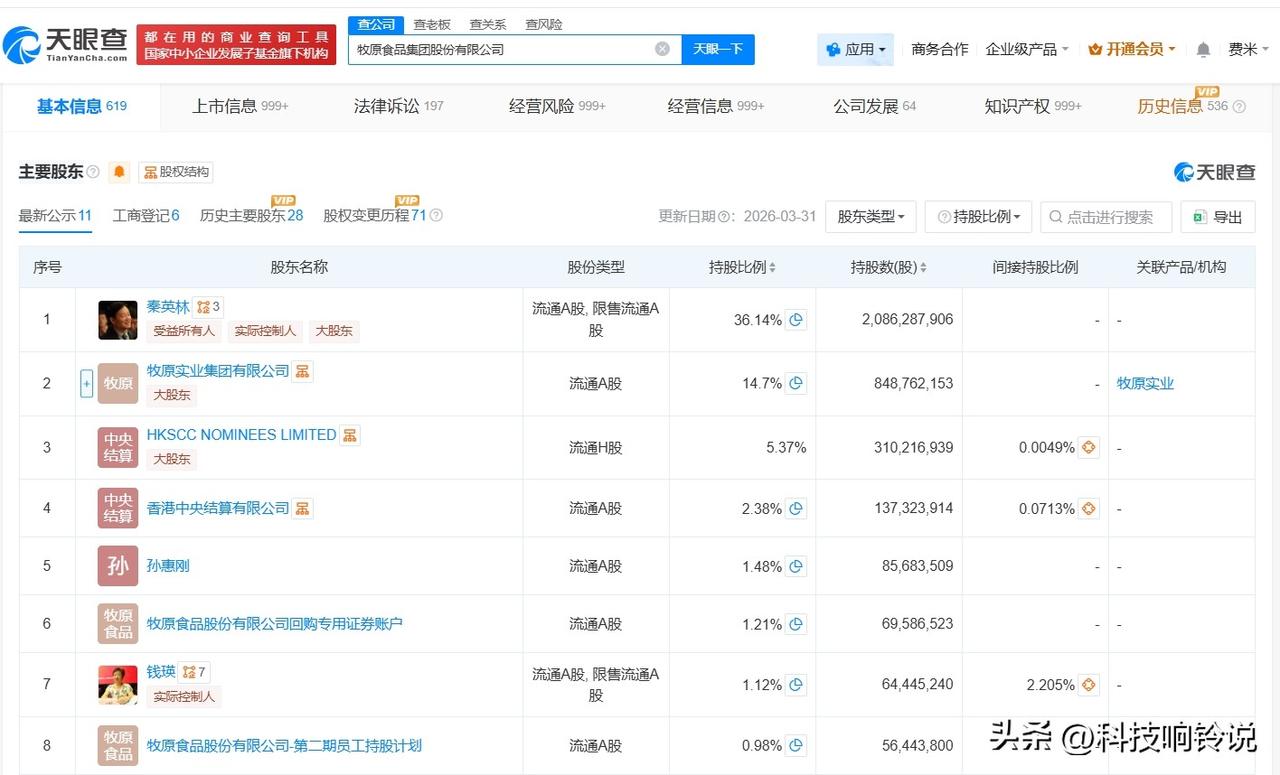Click the 天眼一下 search button
The width and height of the screenshot is (1280, 775).
tap(718, 49)
